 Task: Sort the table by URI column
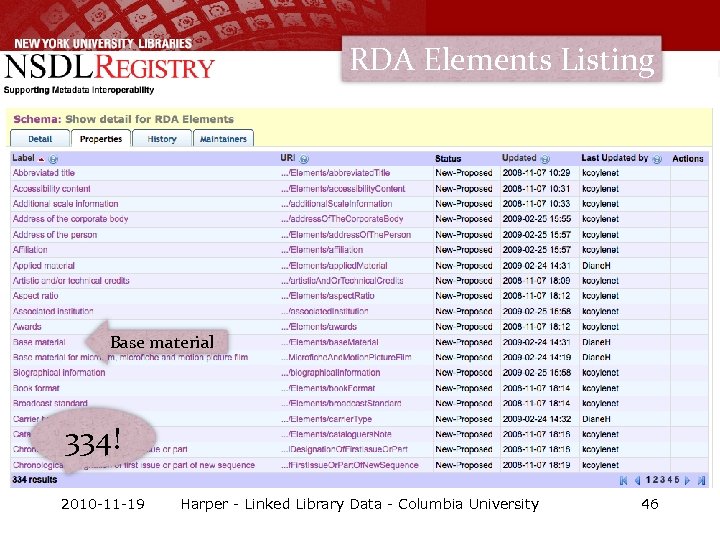click(287, 158)
